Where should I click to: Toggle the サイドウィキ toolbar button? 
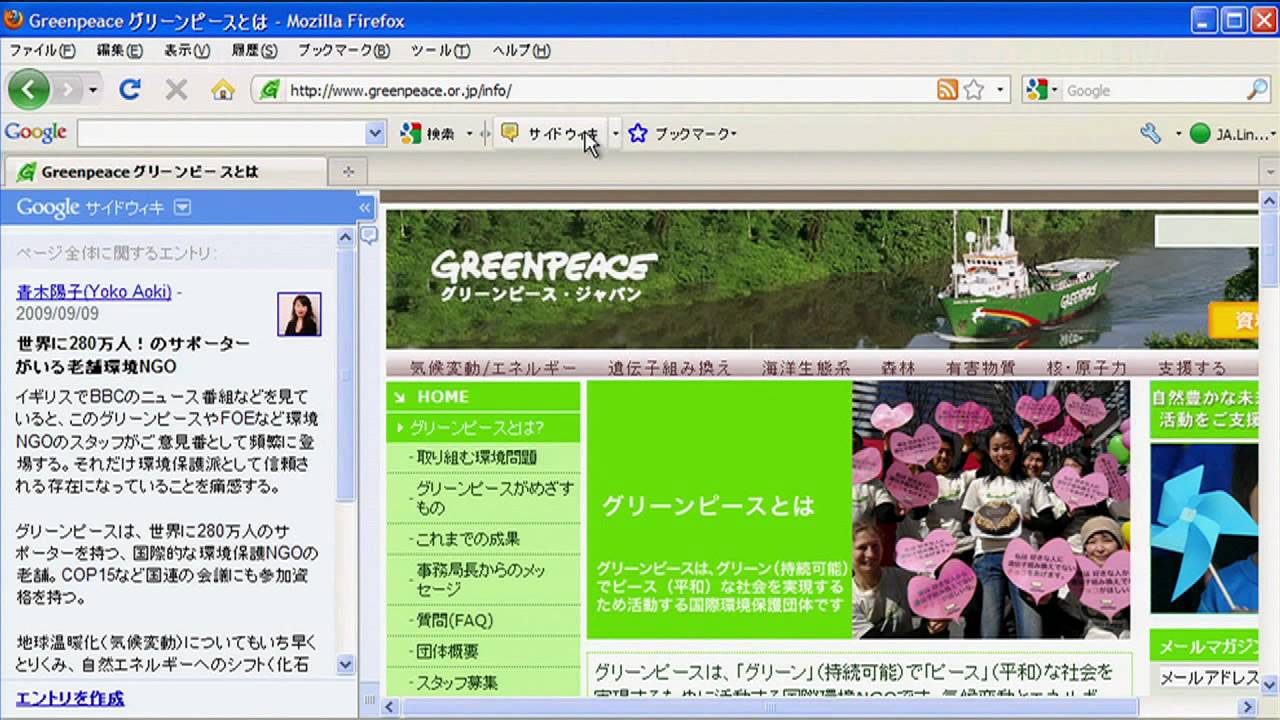coord(551,133)
